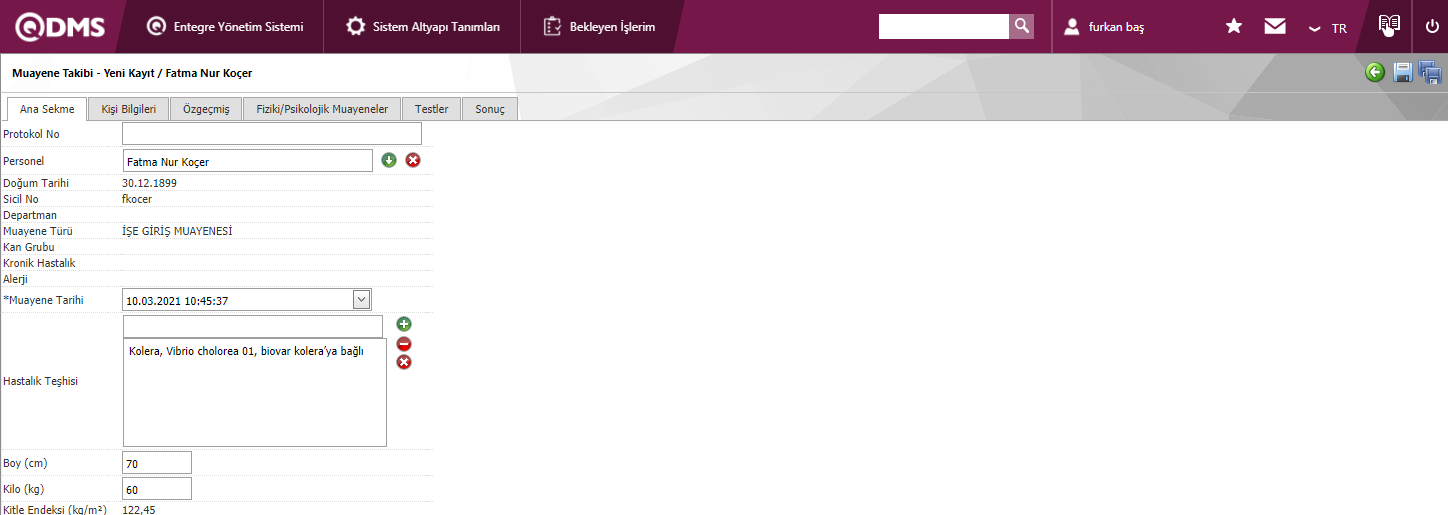Switch to Testler tab
This screenshot has height=515, width=1448.
click(431, 109)
